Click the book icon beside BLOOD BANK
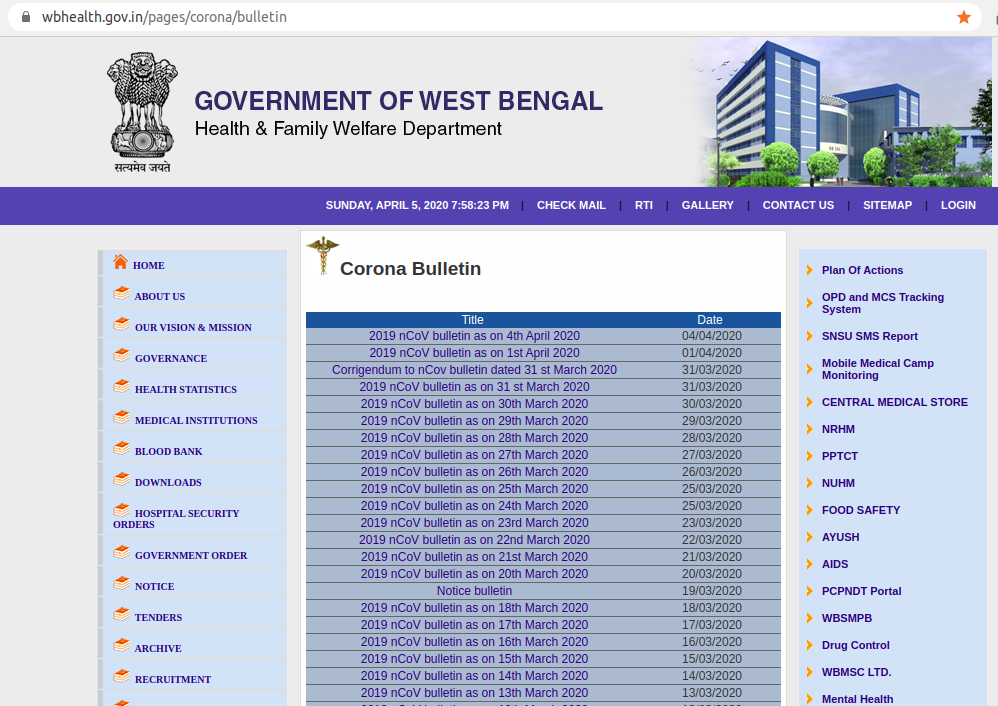Viewport: 998px width, 706px height. tap(122, 448)
